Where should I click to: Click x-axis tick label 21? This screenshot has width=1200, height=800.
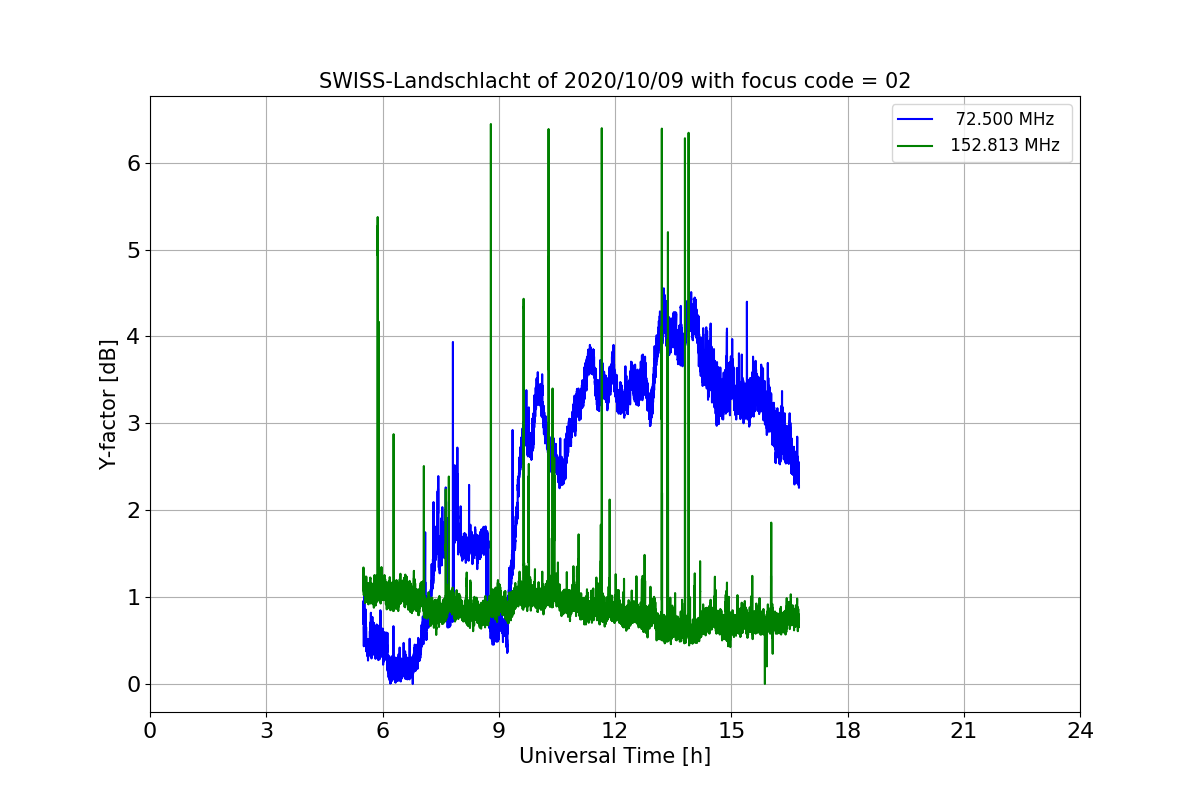pos(964,731)
